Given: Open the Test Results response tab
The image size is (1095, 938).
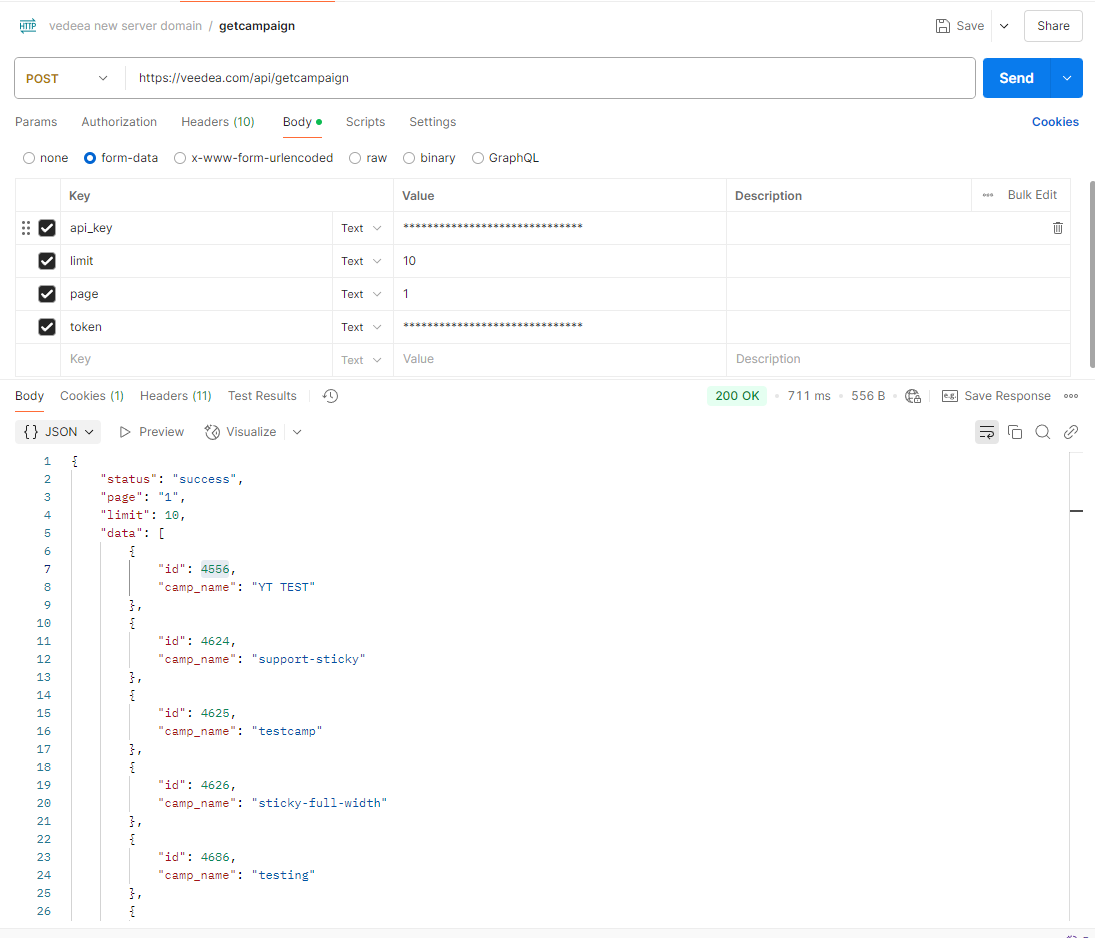Looking at the screenshot, I should 262,396.
